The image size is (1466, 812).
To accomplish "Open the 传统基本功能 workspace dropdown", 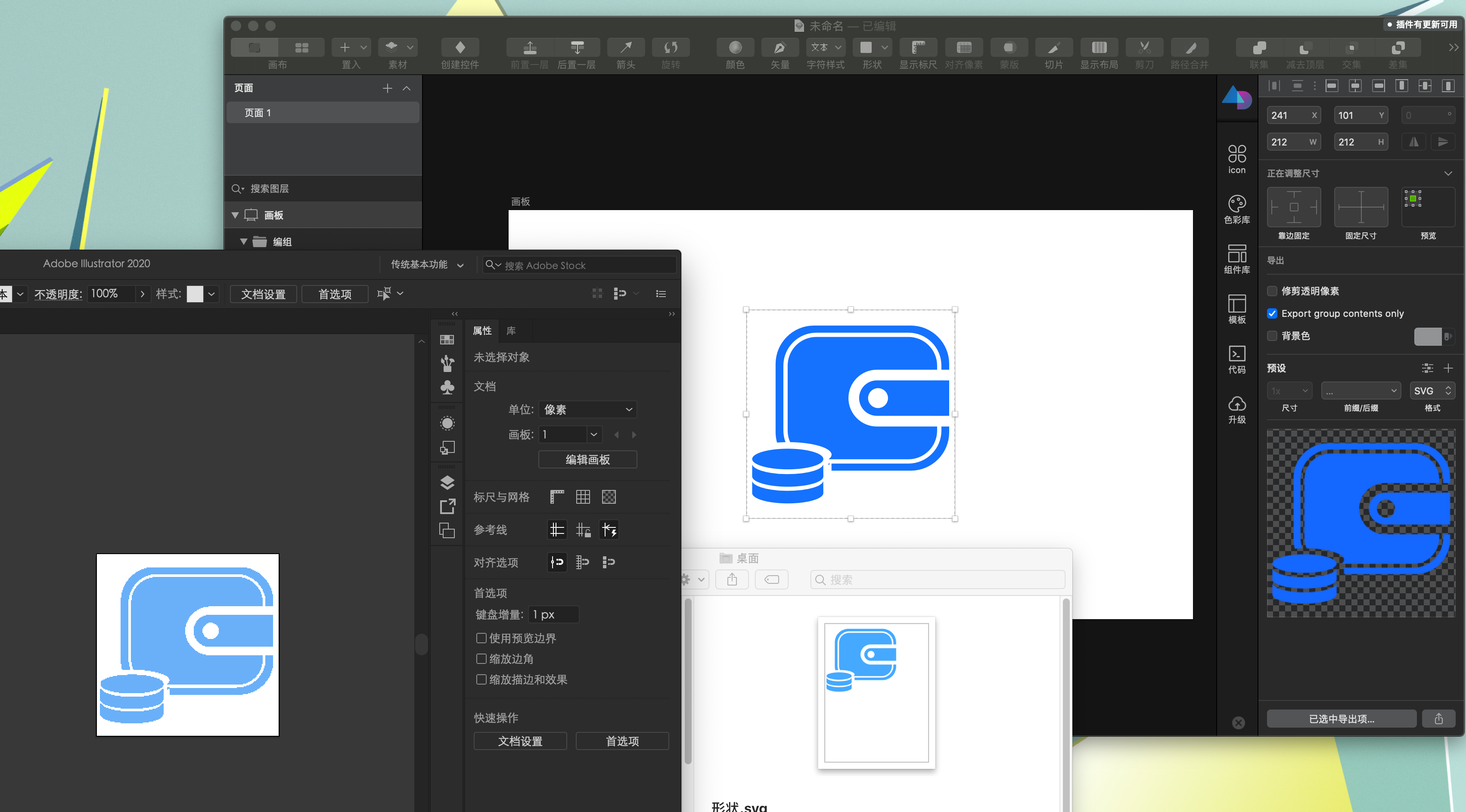I will point(427,265).
